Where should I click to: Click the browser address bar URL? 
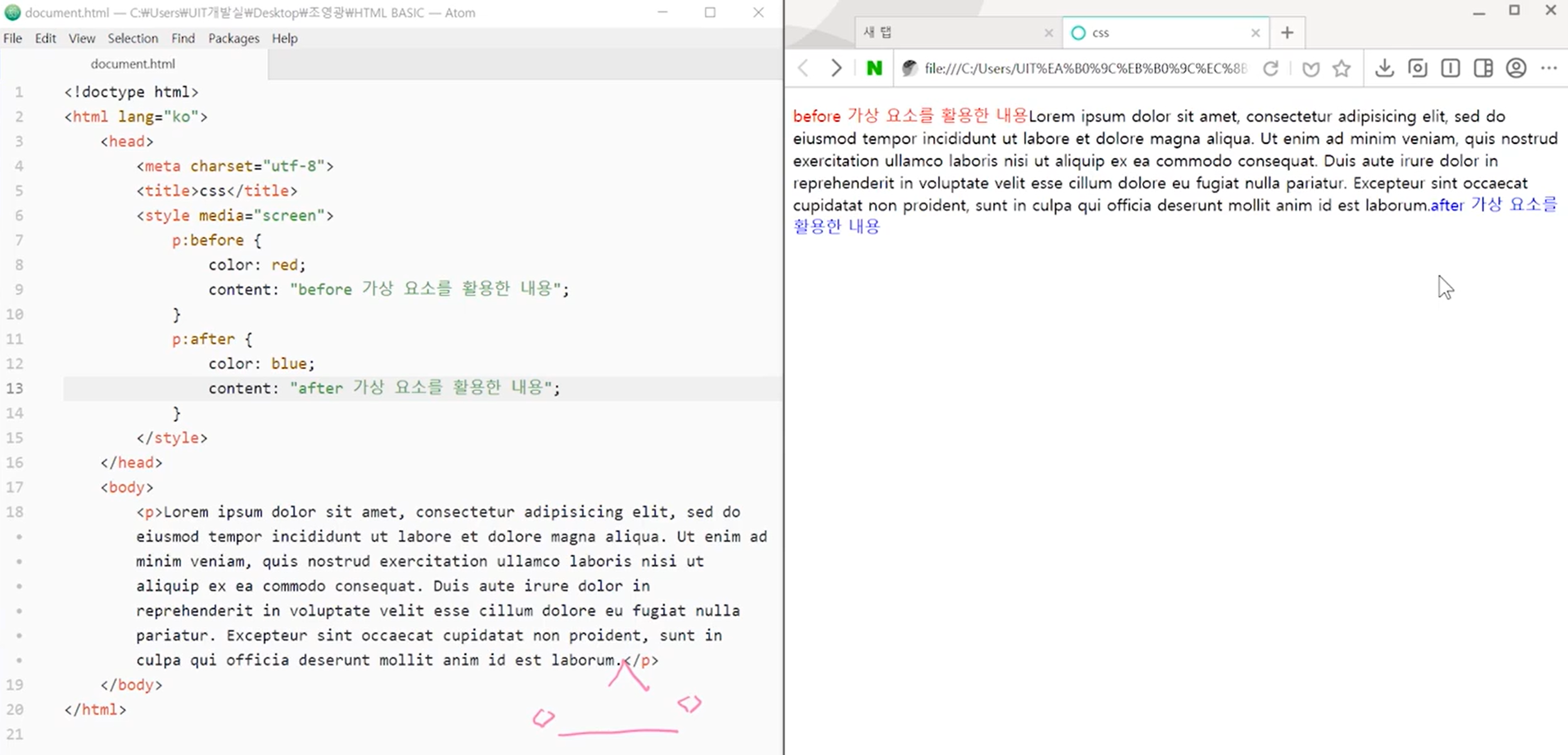(1084, 68)
